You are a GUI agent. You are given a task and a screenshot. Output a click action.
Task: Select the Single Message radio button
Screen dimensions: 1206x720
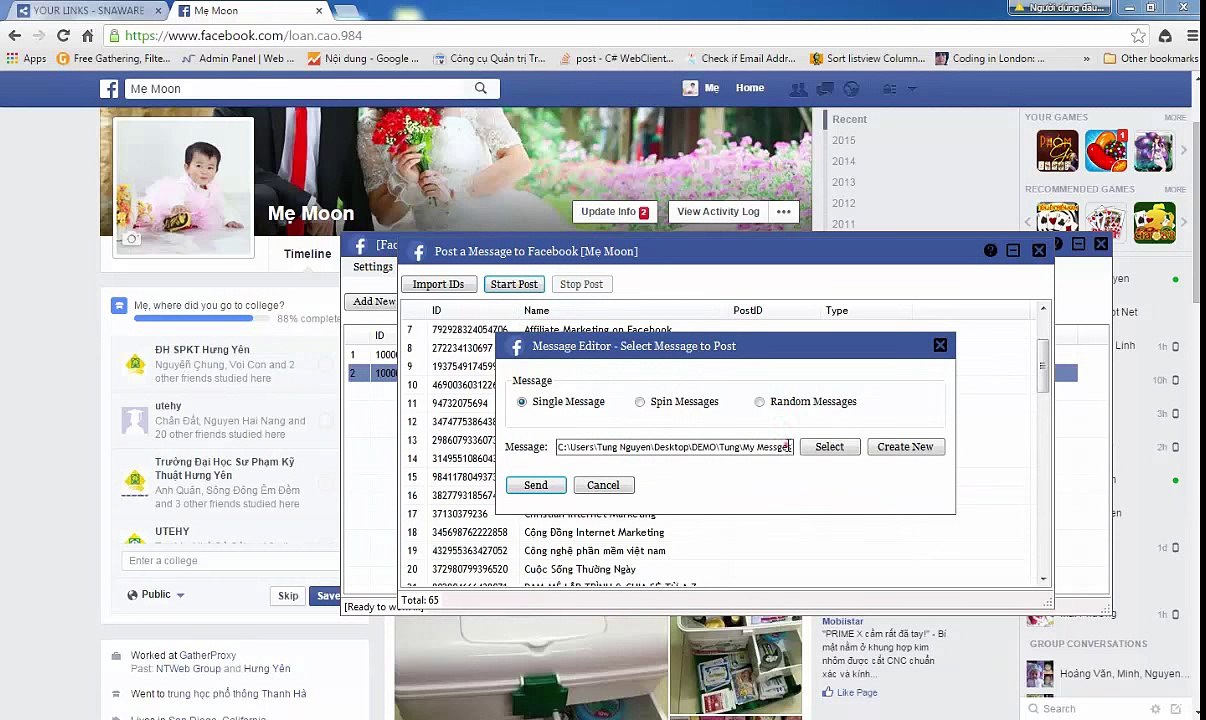point(522,402)
